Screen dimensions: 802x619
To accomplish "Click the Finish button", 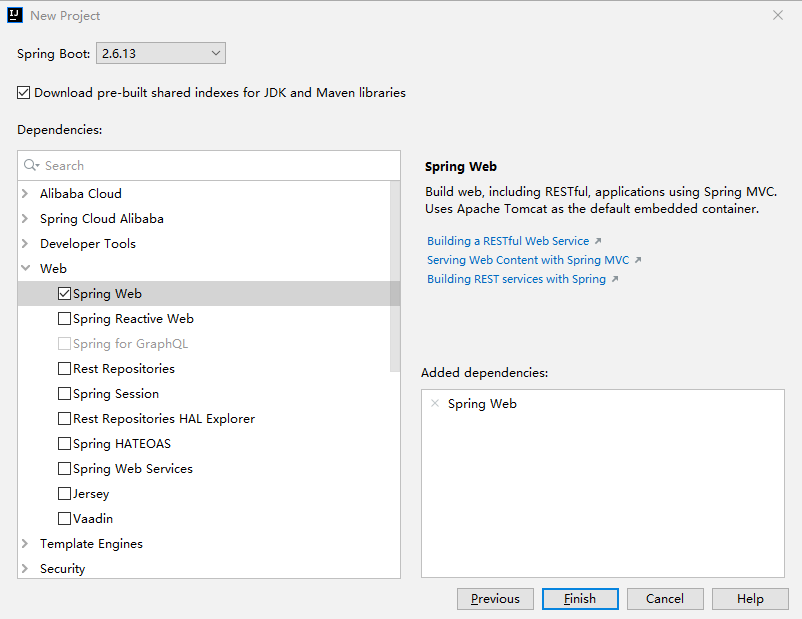I will pos(580,599).
